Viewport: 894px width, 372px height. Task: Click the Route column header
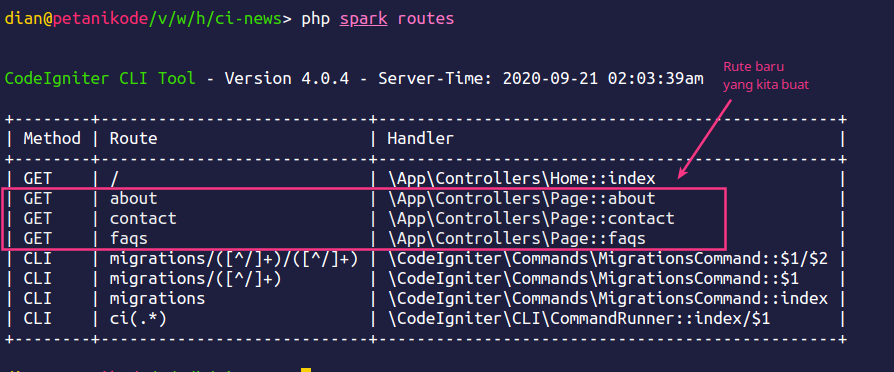133,138
